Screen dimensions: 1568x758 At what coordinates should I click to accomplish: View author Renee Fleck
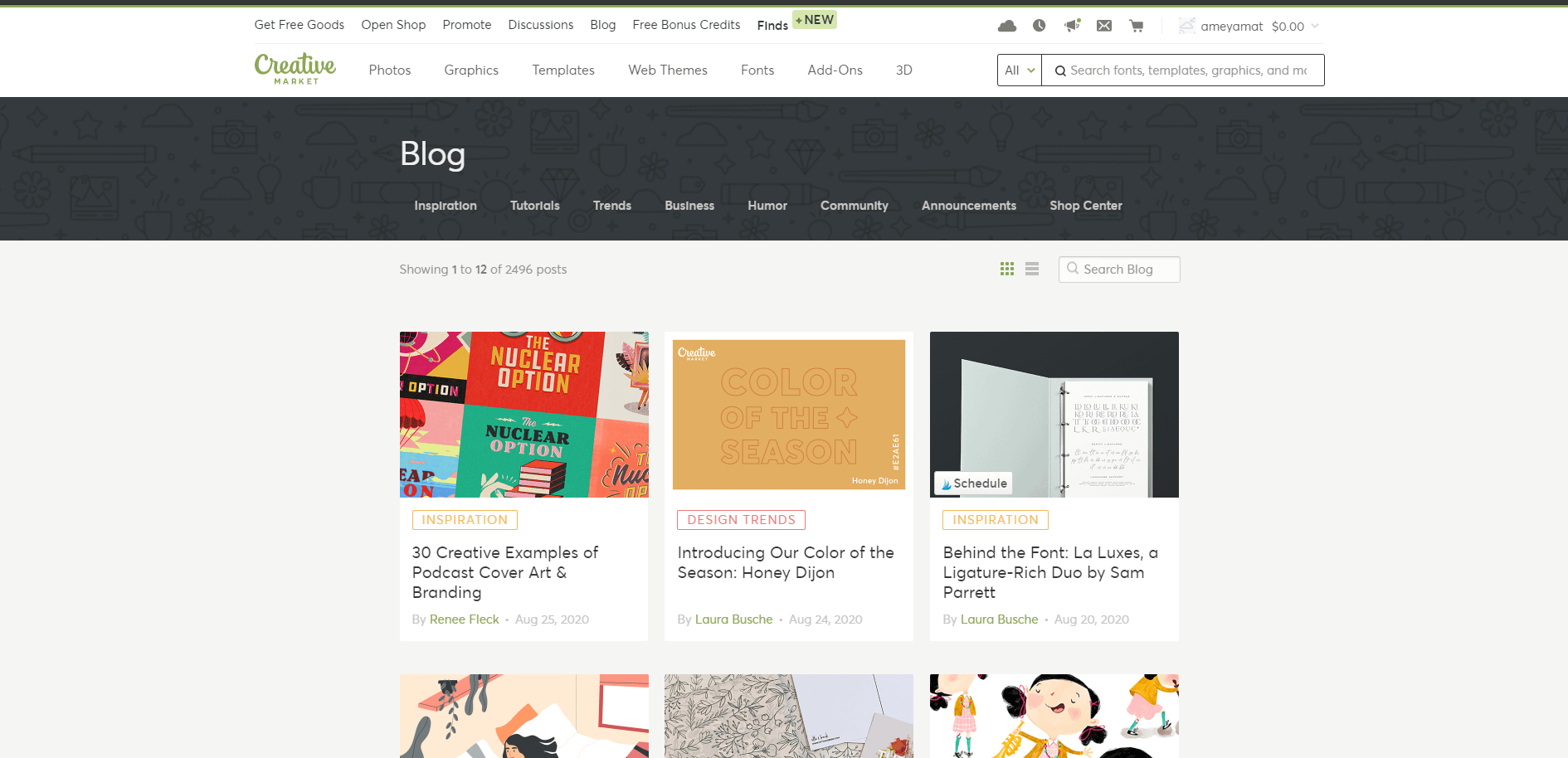click(465, 620)
